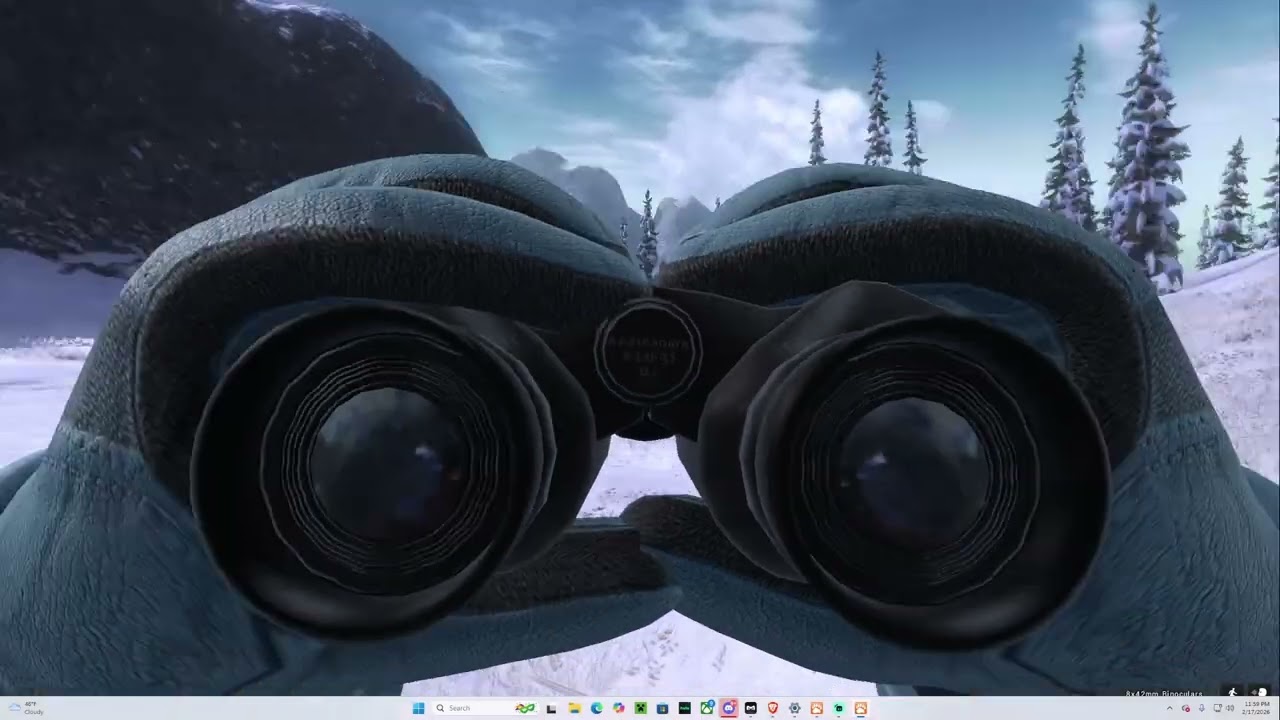Open the black app icon beside Microsoft Store
1280x720 pixels.
click(x=685, y=708)
